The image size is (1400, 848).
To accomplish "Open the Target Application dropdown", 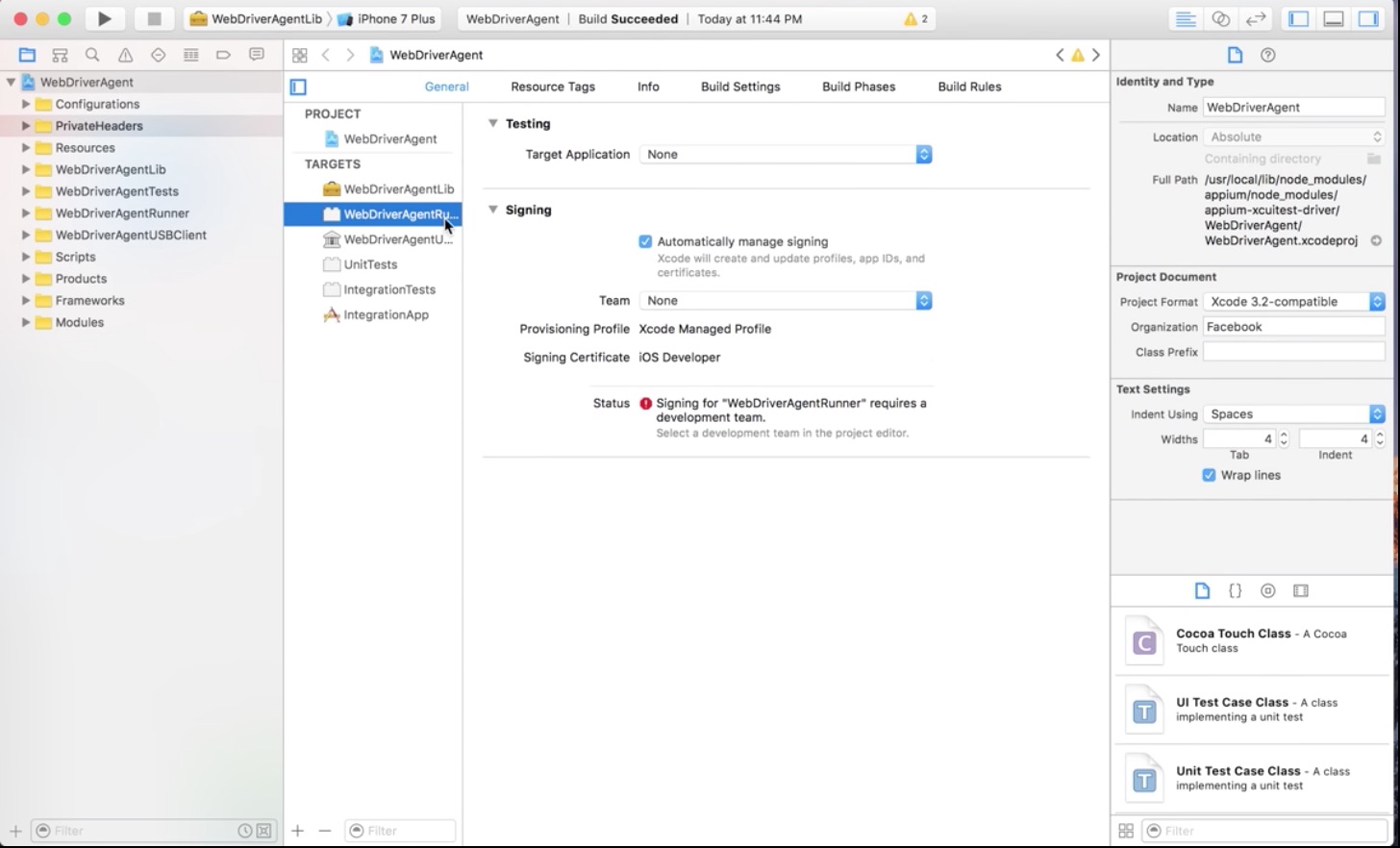I will click(x=786, y=154).
